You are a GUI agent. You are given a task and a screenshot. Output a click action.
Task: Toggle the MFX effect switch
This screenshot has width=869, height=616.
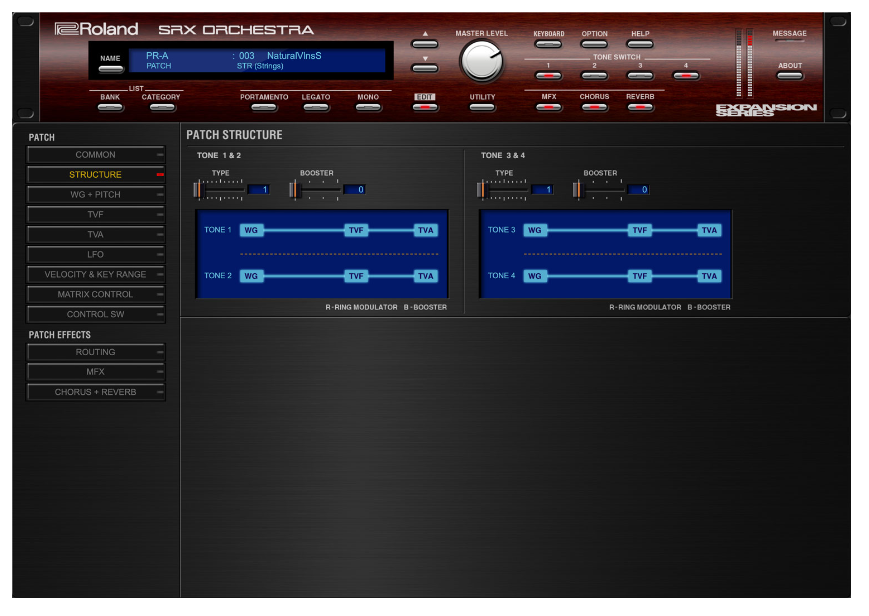(x=549, y=107)
